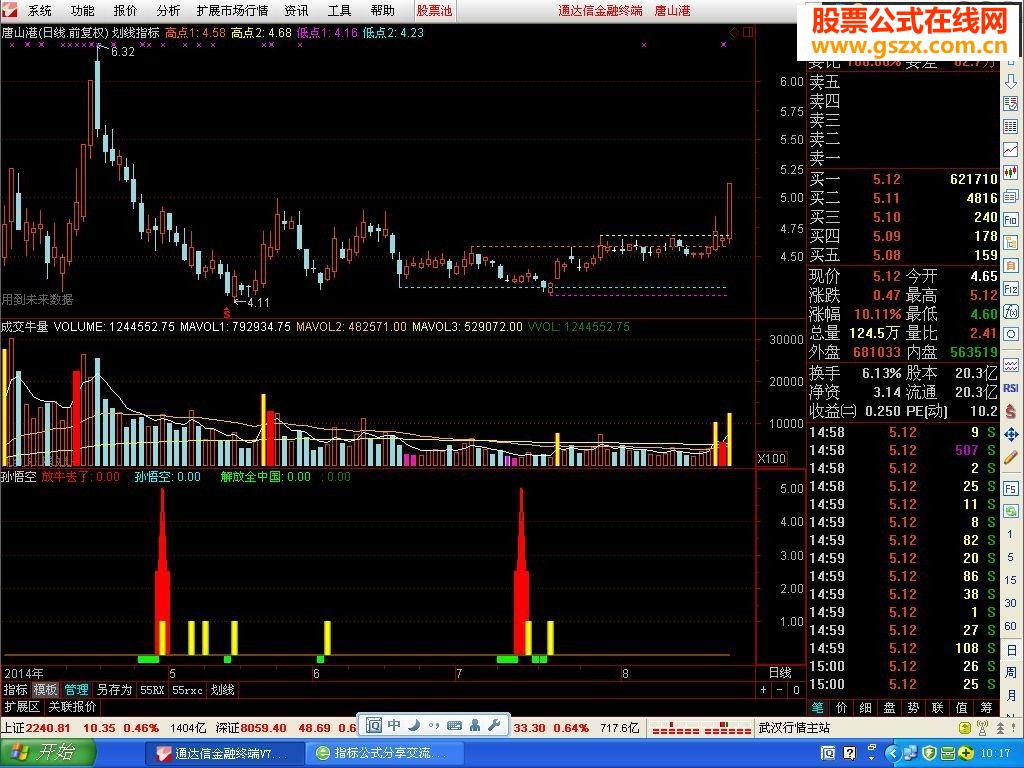Select the candlestick K-line chart icon

click(x=1010, y=172)
